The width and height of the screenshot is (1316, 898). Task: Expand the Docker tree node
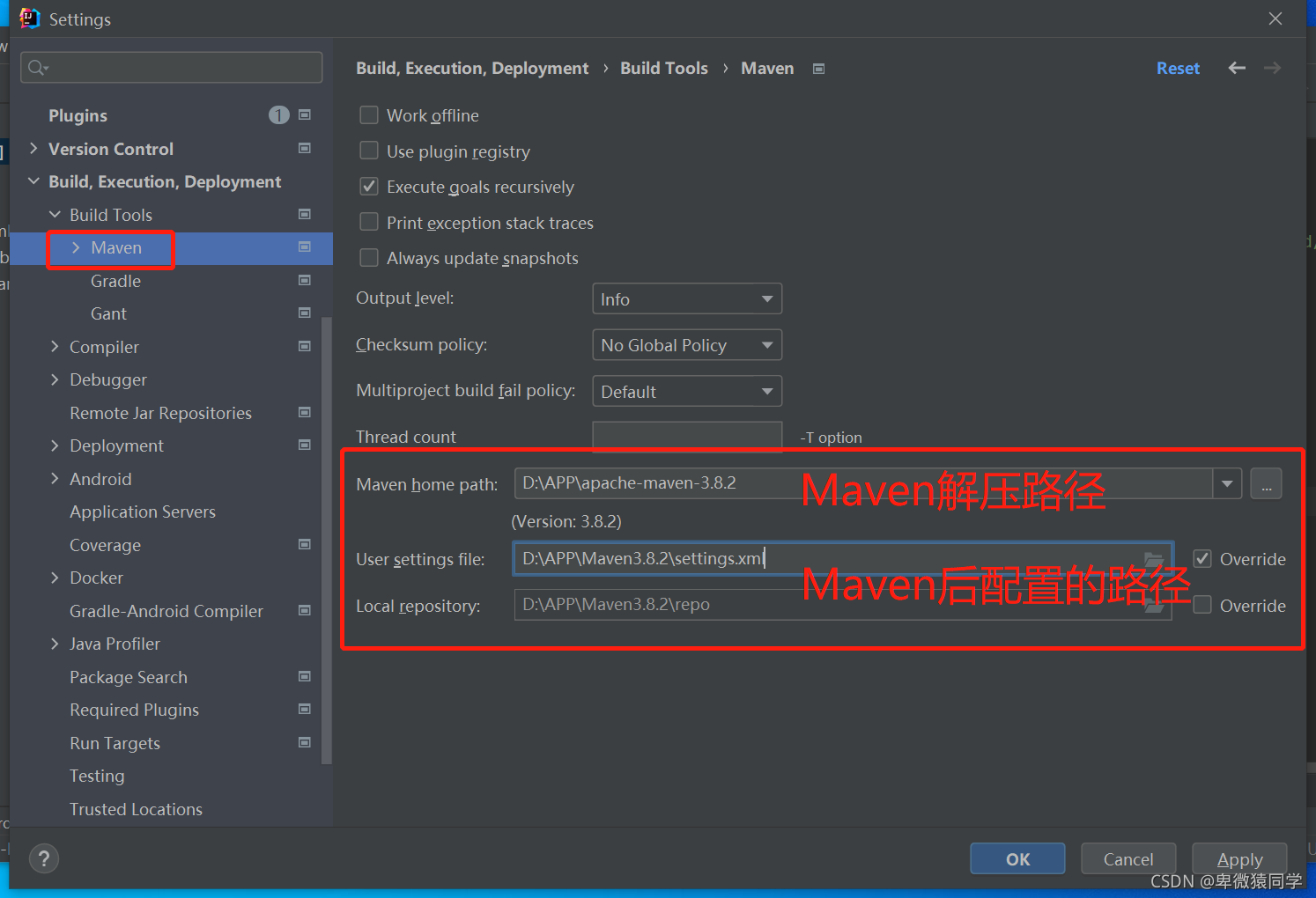click(x=55, y=578)
